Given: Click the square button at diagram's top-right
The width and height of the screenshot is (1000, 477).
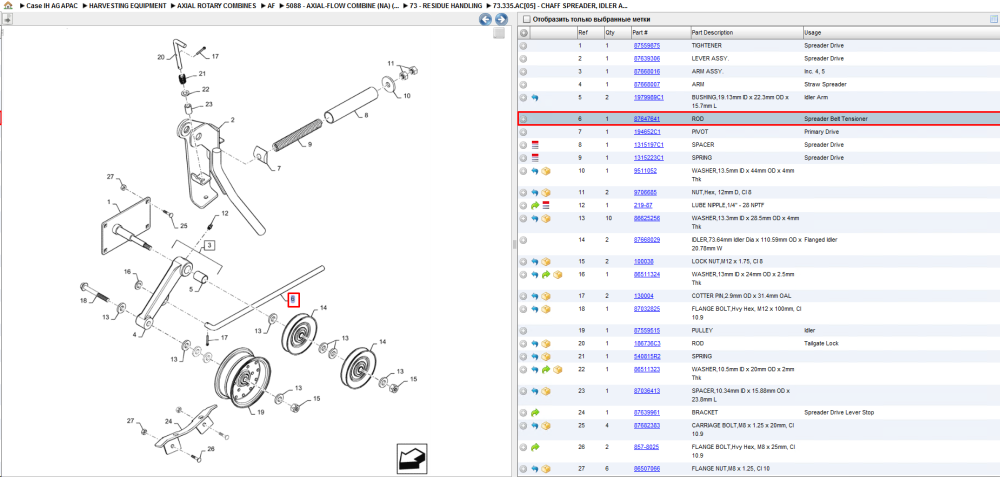Looking at the screenshot, I should 499,33.
